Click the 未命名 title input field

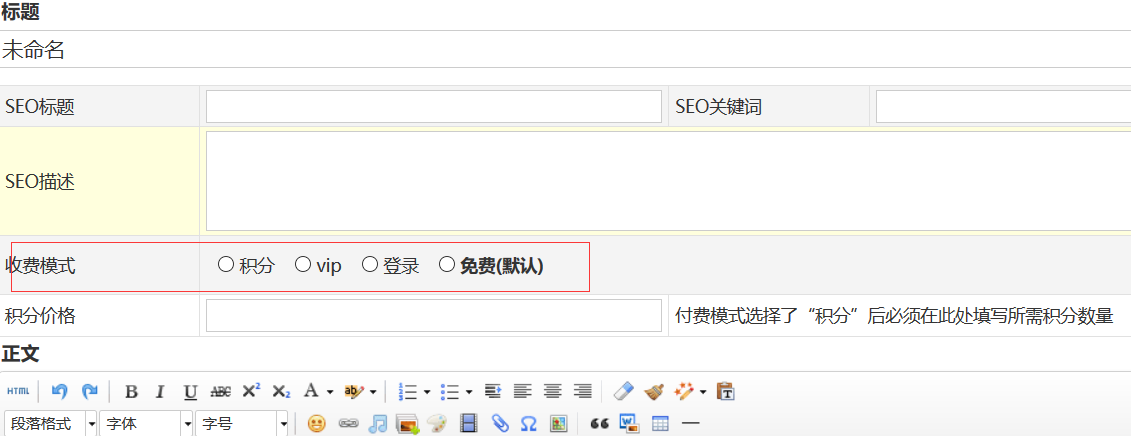pos(566,49)
